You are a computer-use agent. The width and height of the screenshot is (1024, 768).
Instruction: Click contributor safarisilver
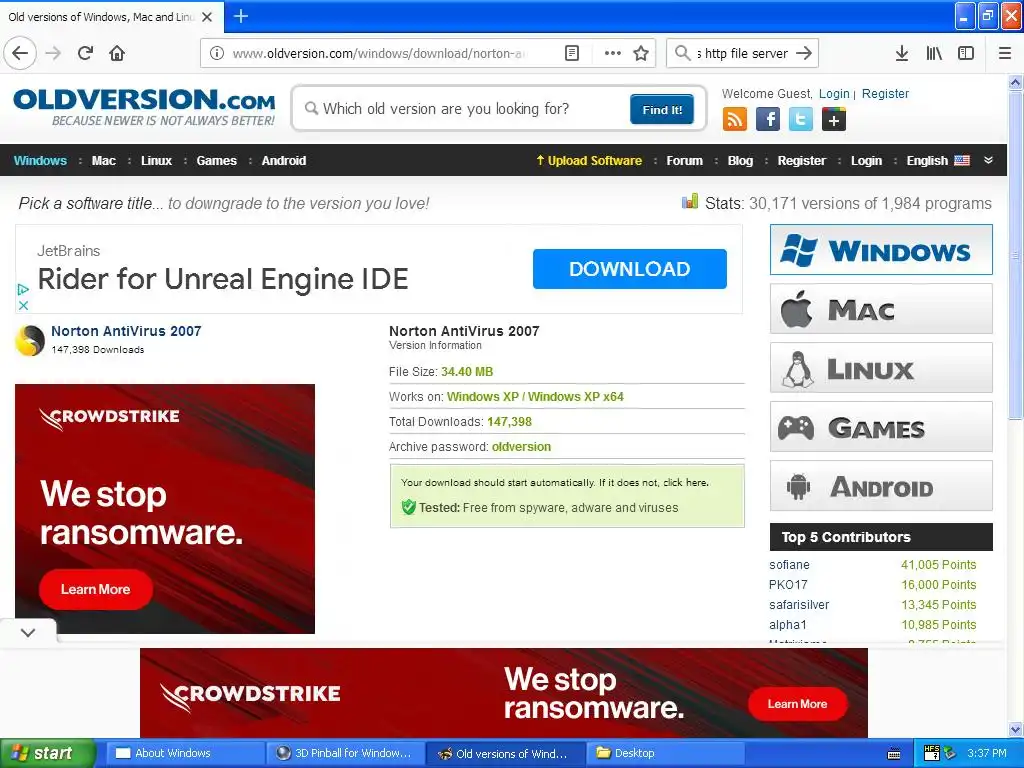(x=799, y=605)
